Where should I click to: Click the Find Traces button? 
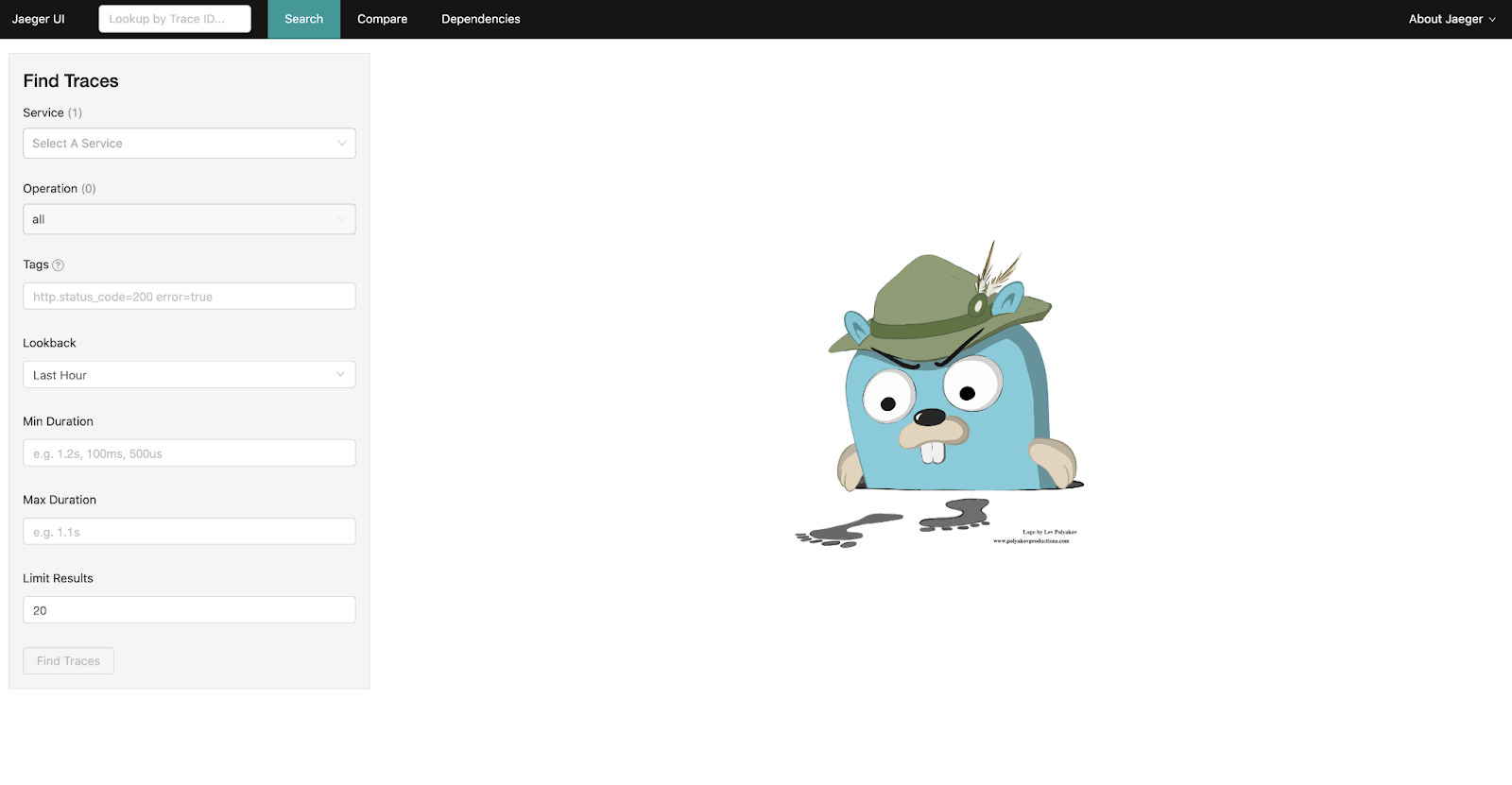68,661
